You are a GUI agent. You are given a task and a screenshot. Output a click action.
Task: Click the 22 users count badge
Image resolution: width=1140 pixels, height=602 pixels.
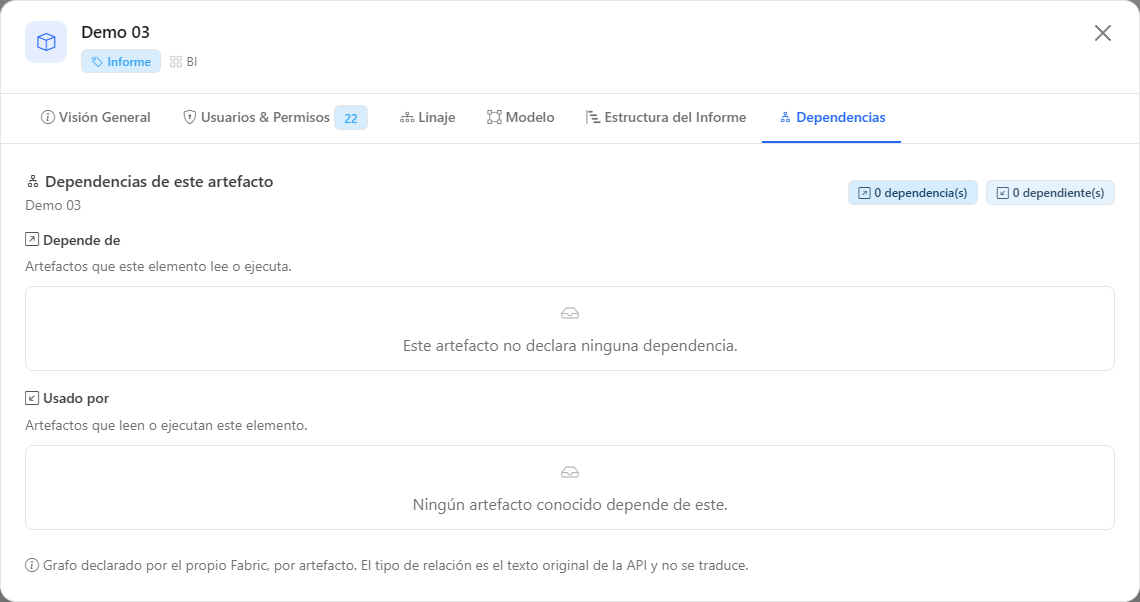(350, 118)
